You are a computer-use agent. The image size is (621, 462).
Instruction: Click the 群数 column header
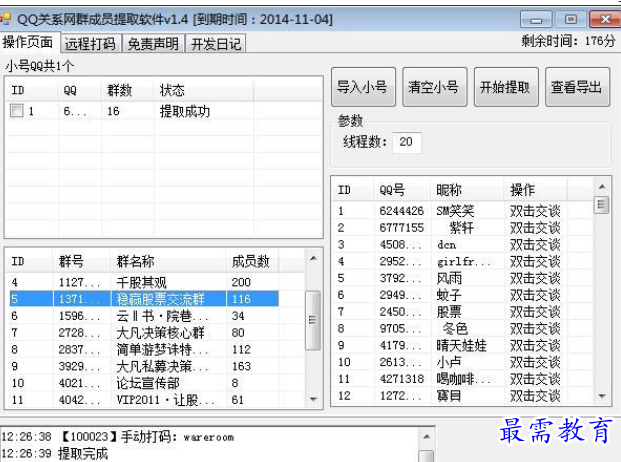127,90
